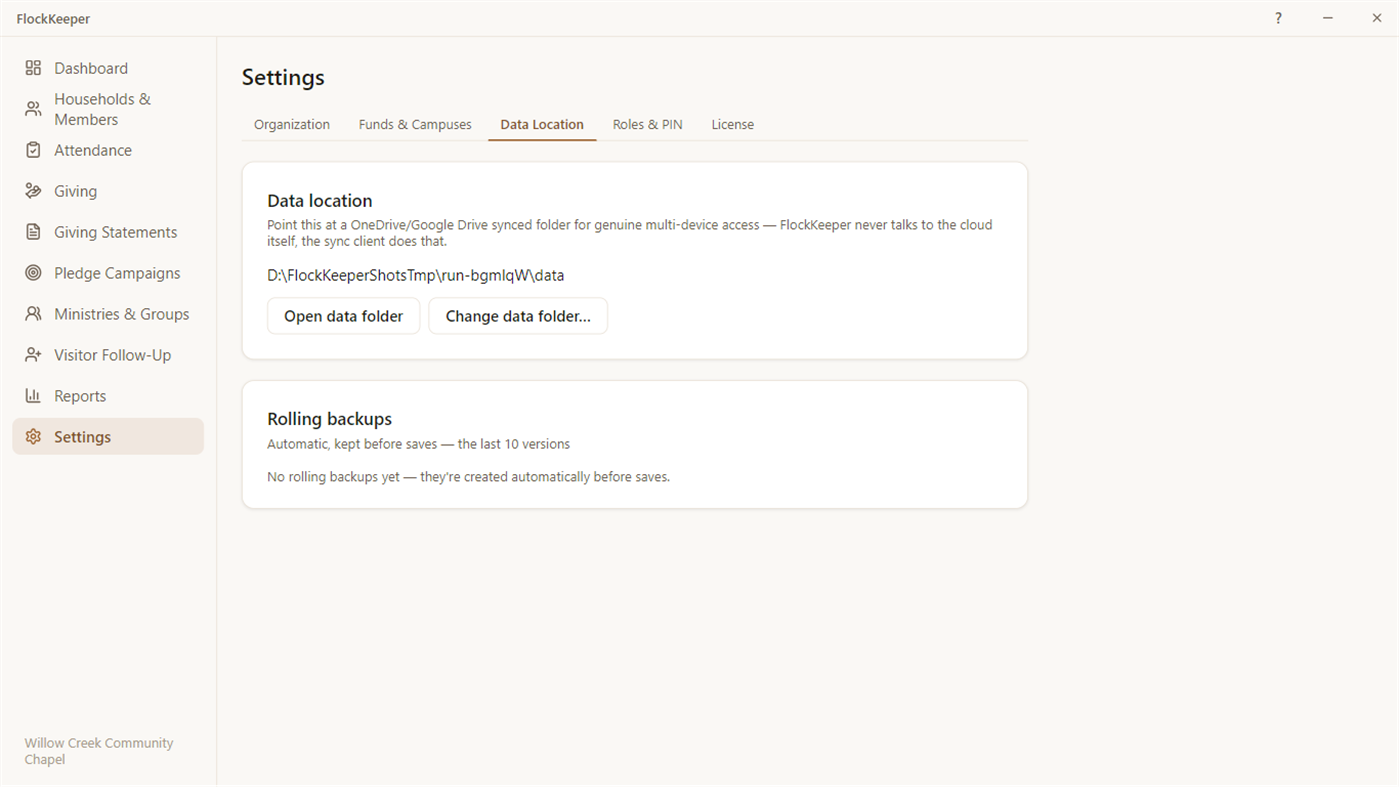Click the Visitor Follow-Up person-plus icon
Viewport: 1399px width, 787px height.
click(33, 355)
